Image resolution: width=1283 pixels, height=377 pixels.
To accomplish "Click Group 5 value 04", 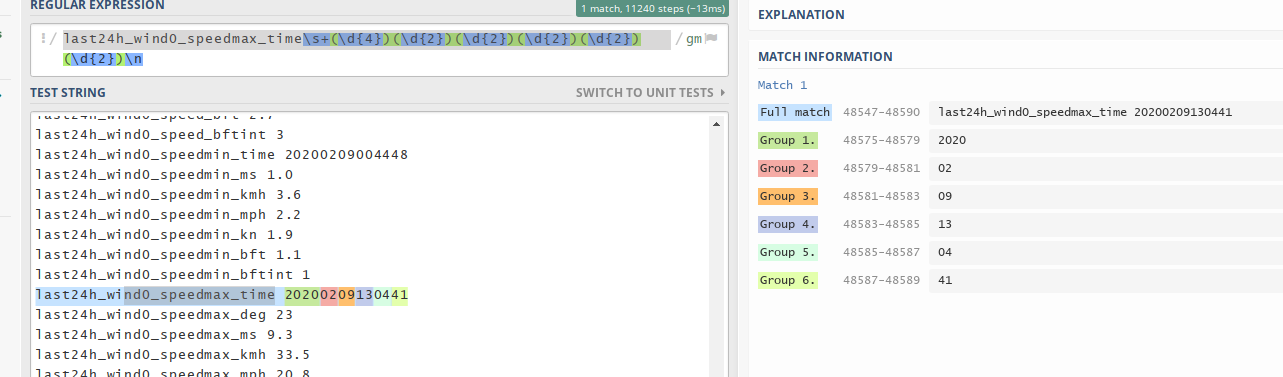I will [x=945, y=252].
